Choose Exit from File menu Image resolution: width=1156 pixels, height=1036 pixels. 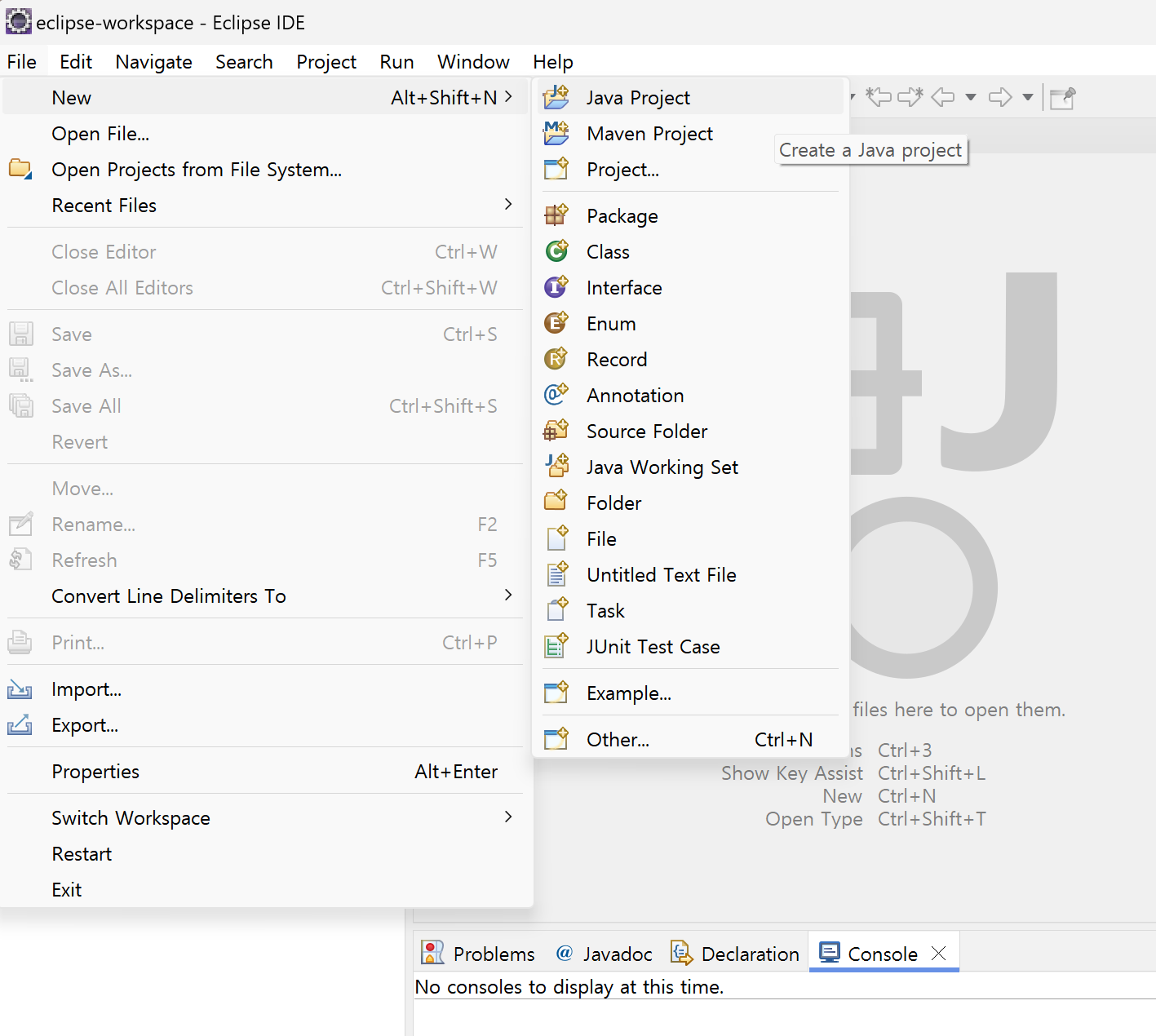[266, 889]
